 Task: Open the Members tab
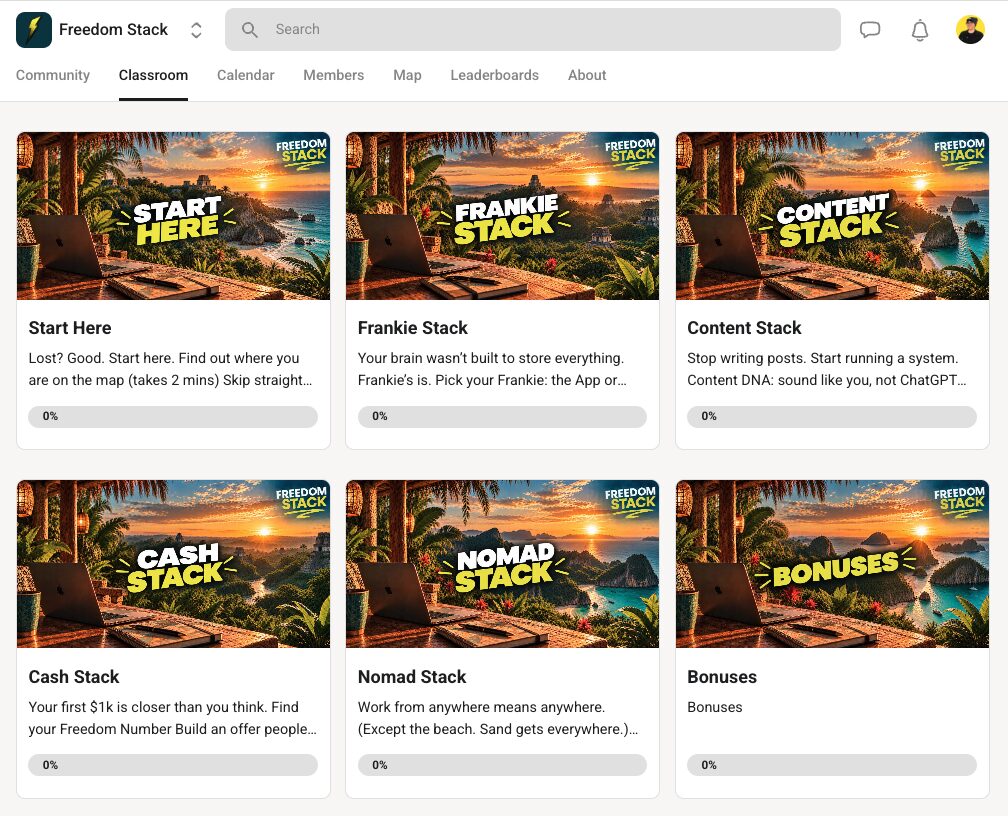pos(334,75)
